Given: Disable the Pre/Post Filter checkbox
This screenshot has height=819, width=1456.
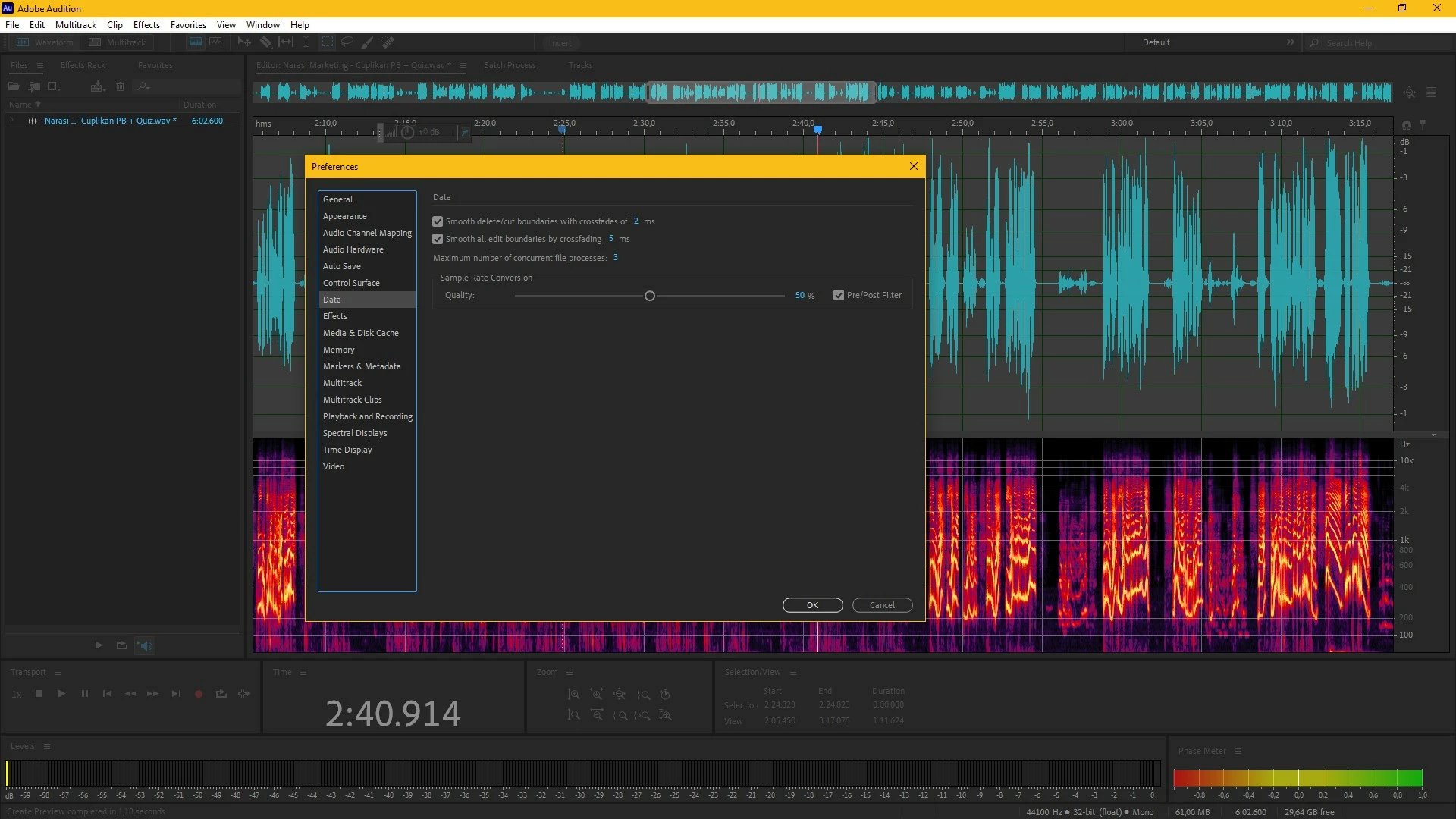Looking at the screenshot, I should pos(839,295).
